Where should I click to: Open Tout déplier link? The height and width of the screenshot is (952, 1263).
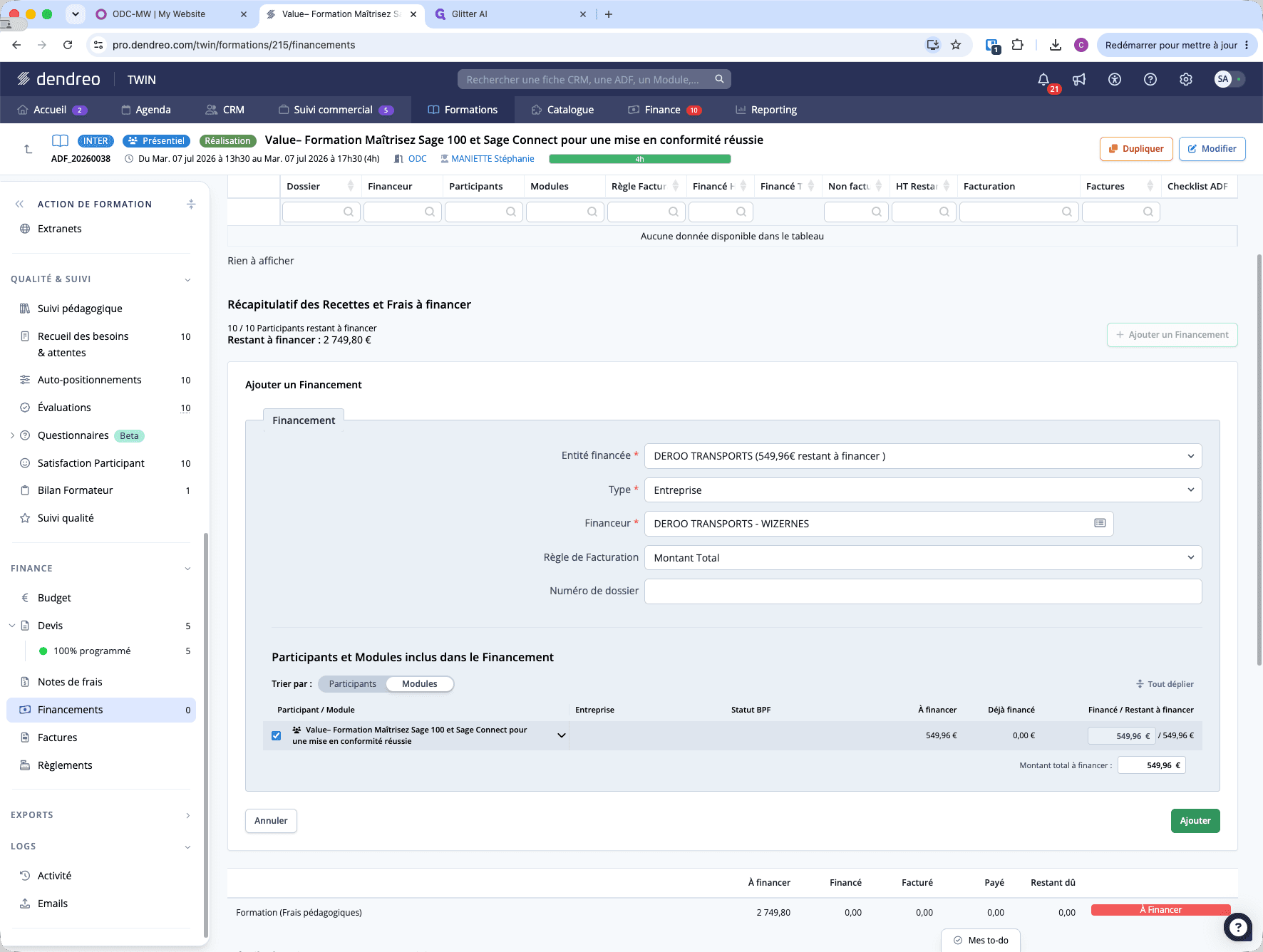(x=1165, y=684)
